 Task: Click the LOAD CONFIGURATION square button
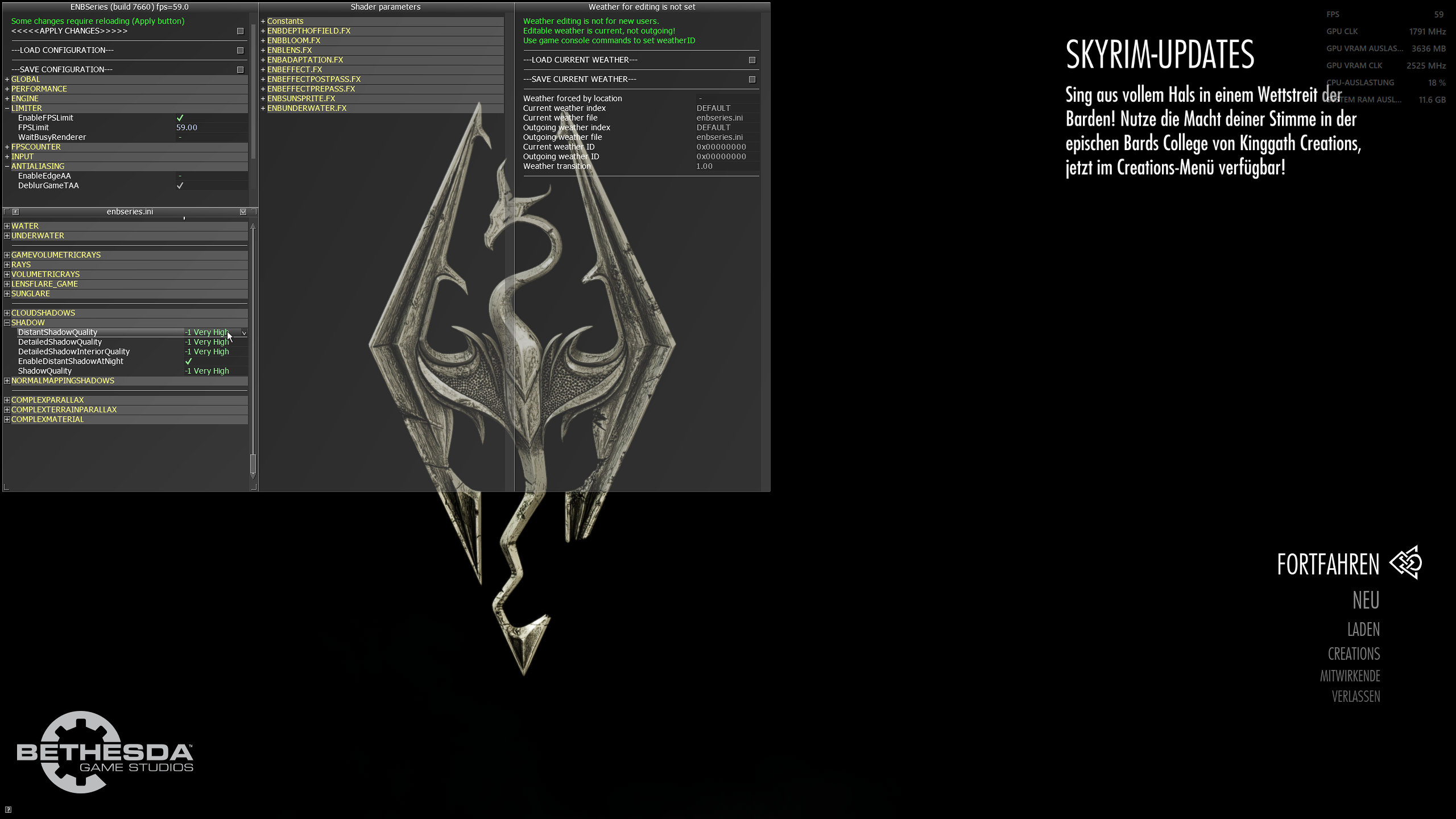click(x=240, y=51)
